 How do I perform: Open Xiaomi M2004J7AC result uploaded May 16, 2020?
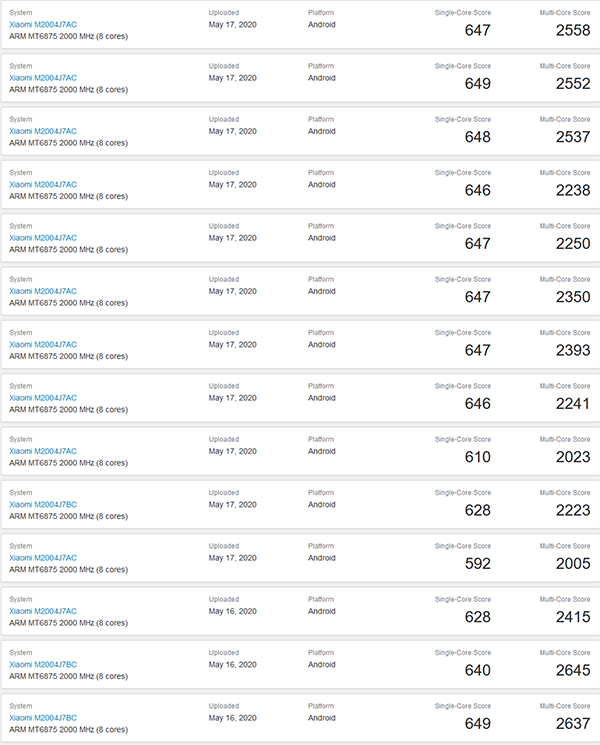click(43, 611)
